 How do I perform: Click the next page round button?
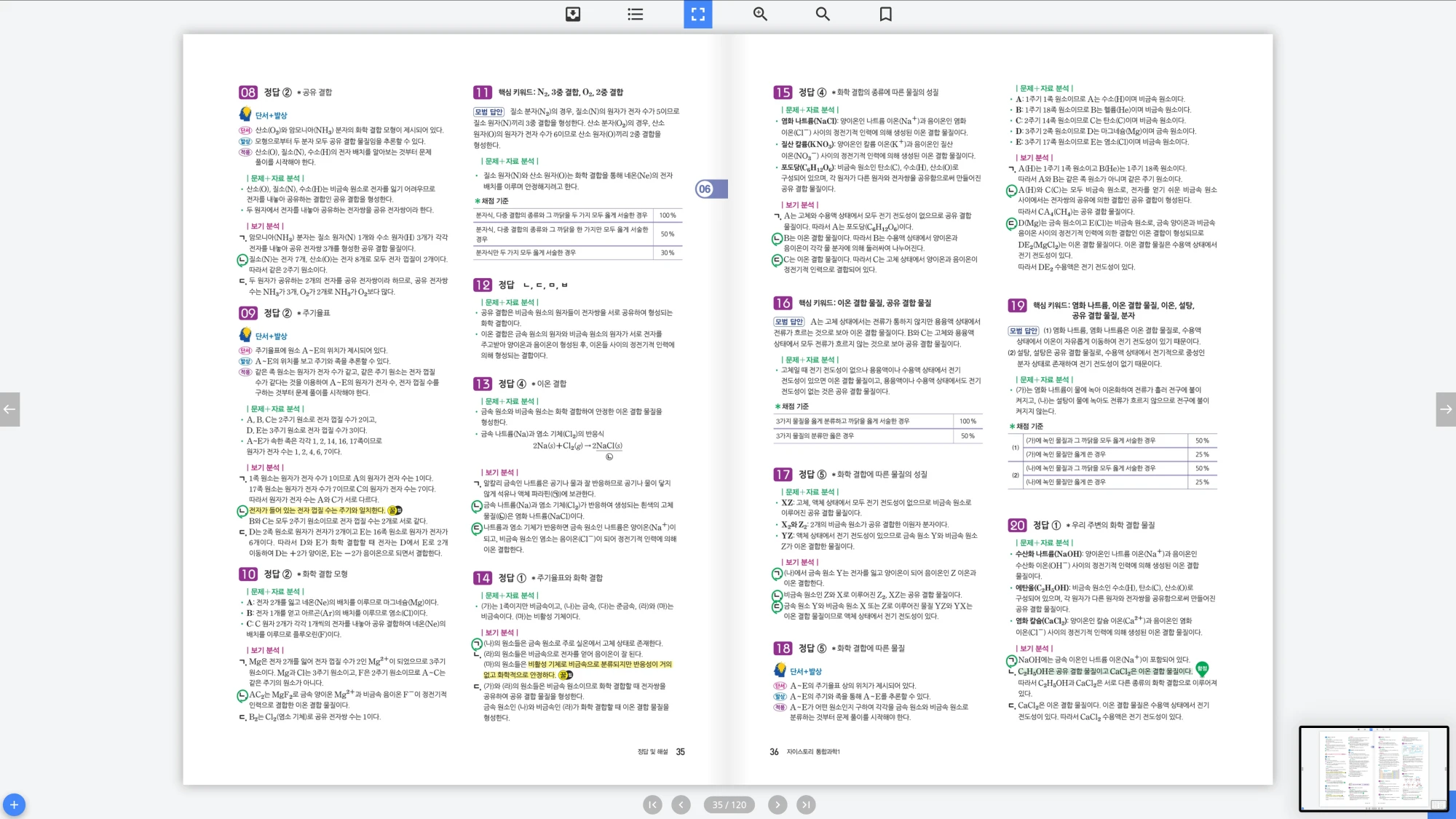click(778, 804)
